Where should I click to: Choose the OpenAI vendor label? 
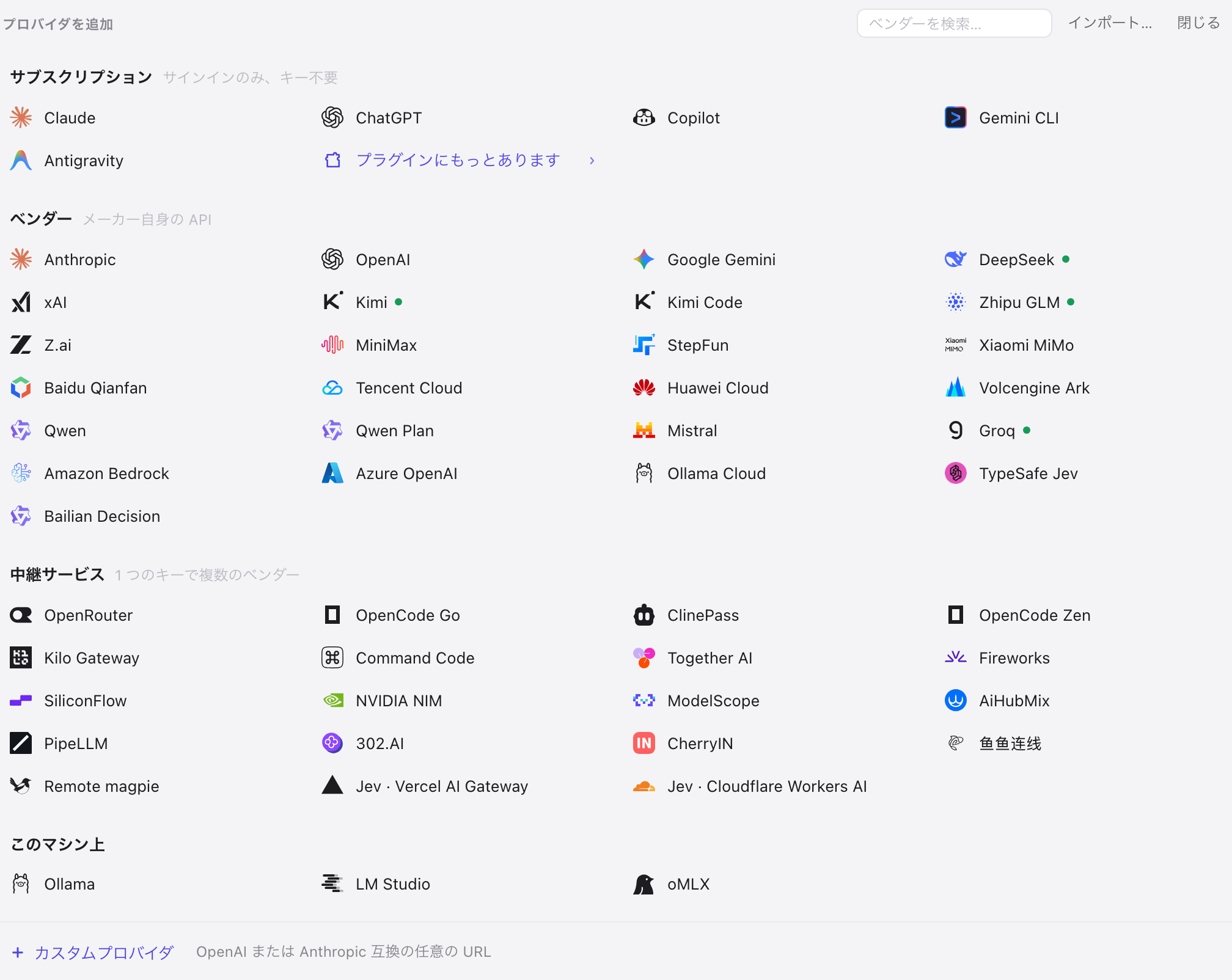(383, 260)
